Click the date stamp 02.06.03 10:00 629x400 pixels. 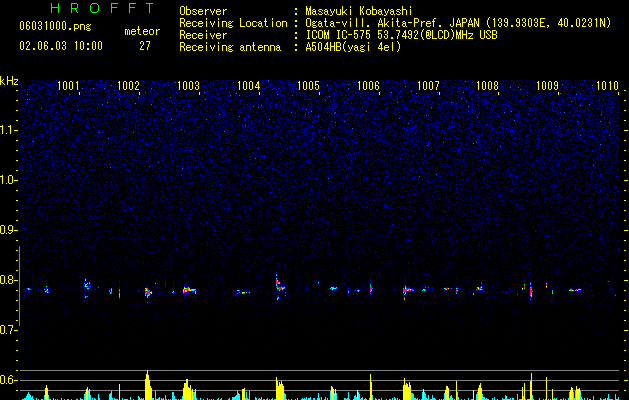coord(61,46)
